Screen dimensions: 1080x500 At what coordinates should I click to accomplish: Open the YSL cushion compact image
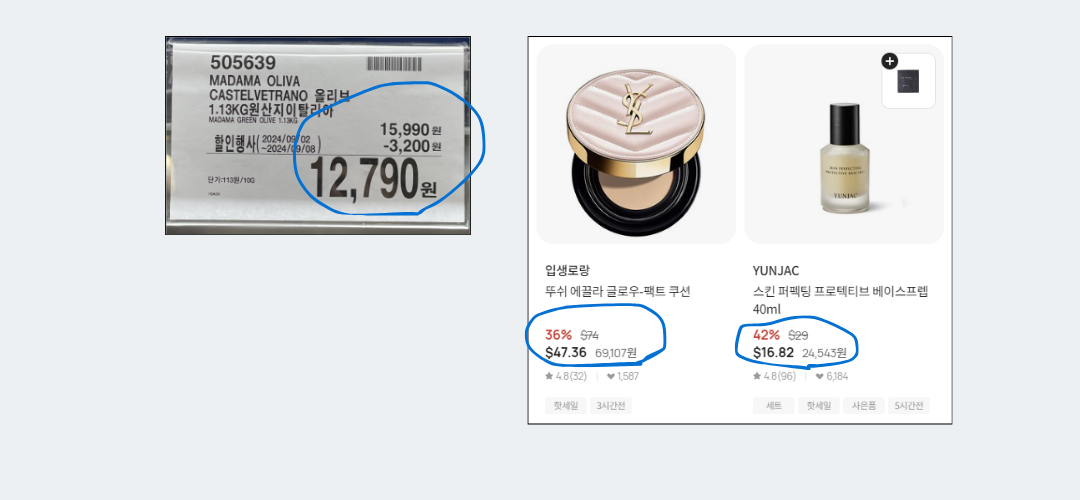coord(636,144)
